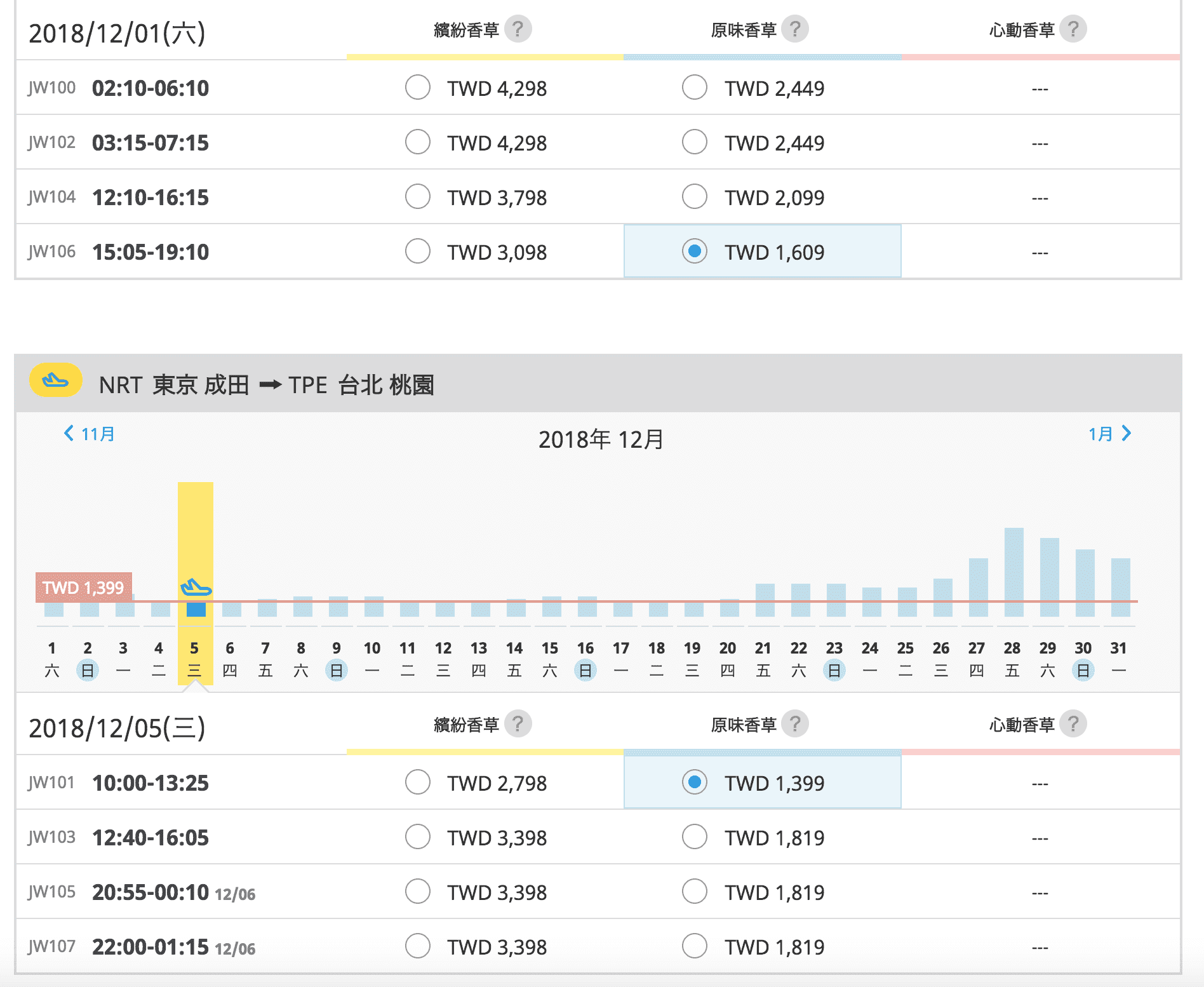This screenshot has width=1204, height=987.
Task: Open help for 繽紛香草 in the 12/05 table
Action: tap(518, 724)
